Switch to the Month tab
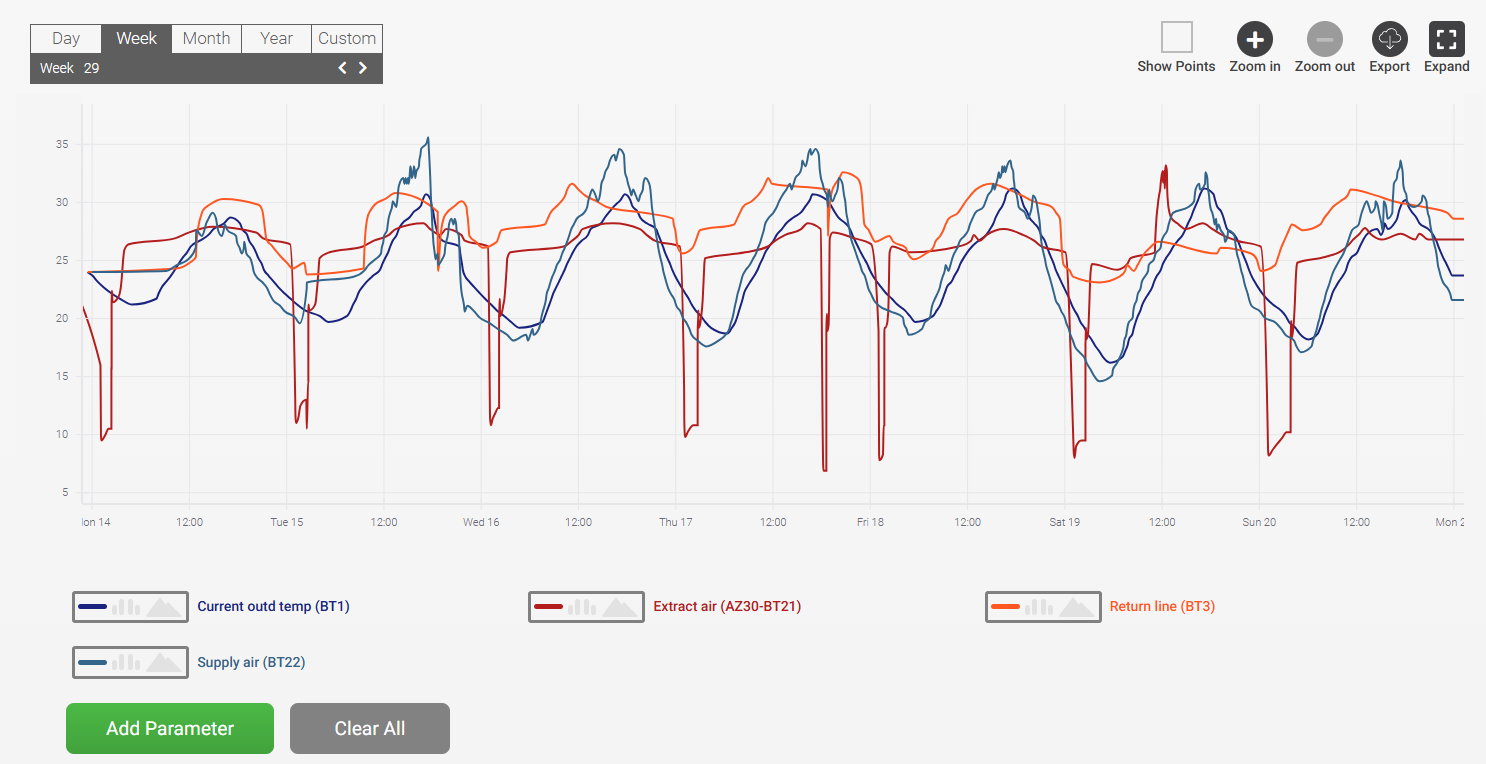 (x=207, y=38)
